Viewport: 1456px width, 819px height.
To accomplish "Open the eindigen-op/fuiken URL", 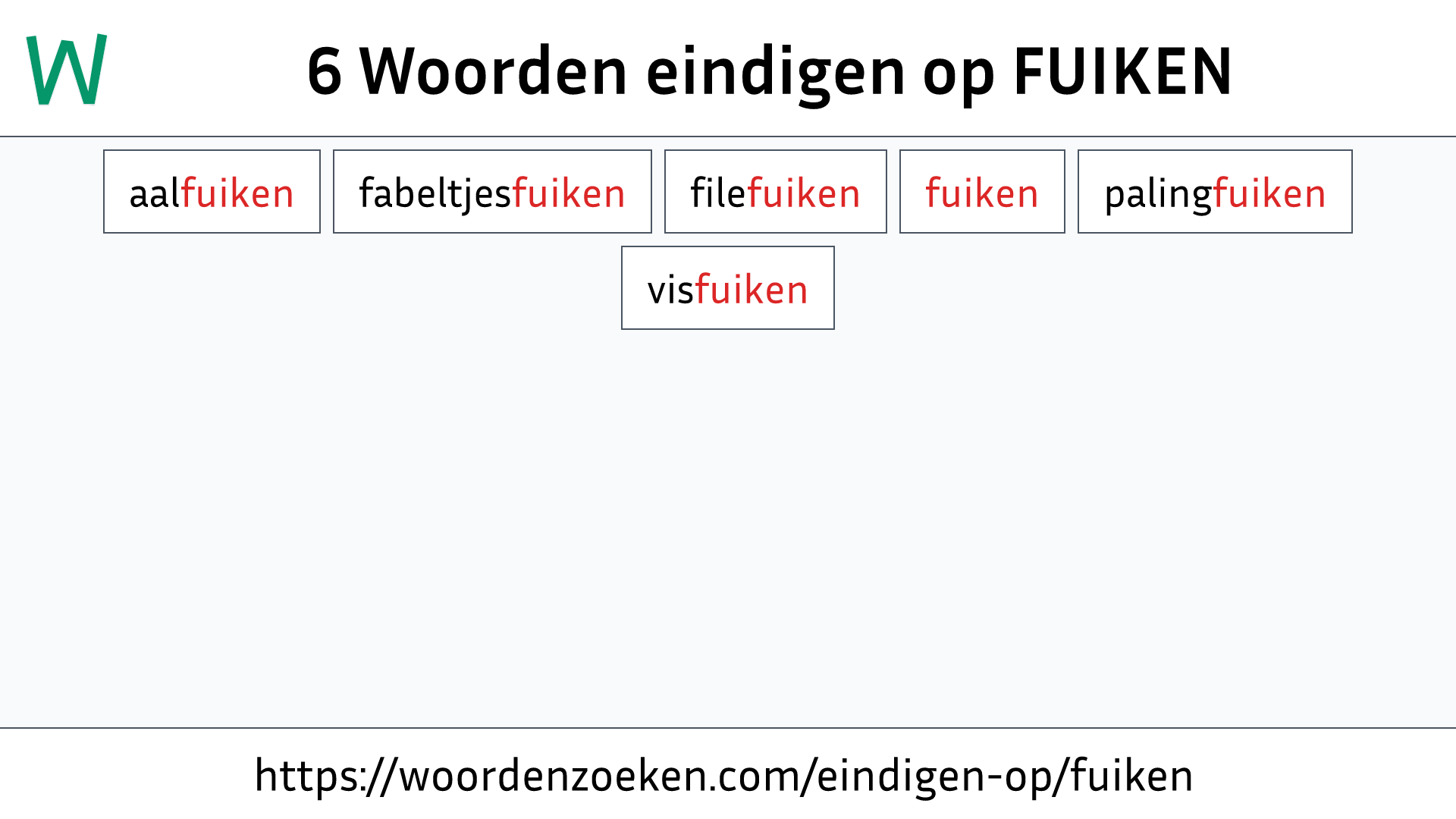I will pyautogui.click(x=727, y=775).
